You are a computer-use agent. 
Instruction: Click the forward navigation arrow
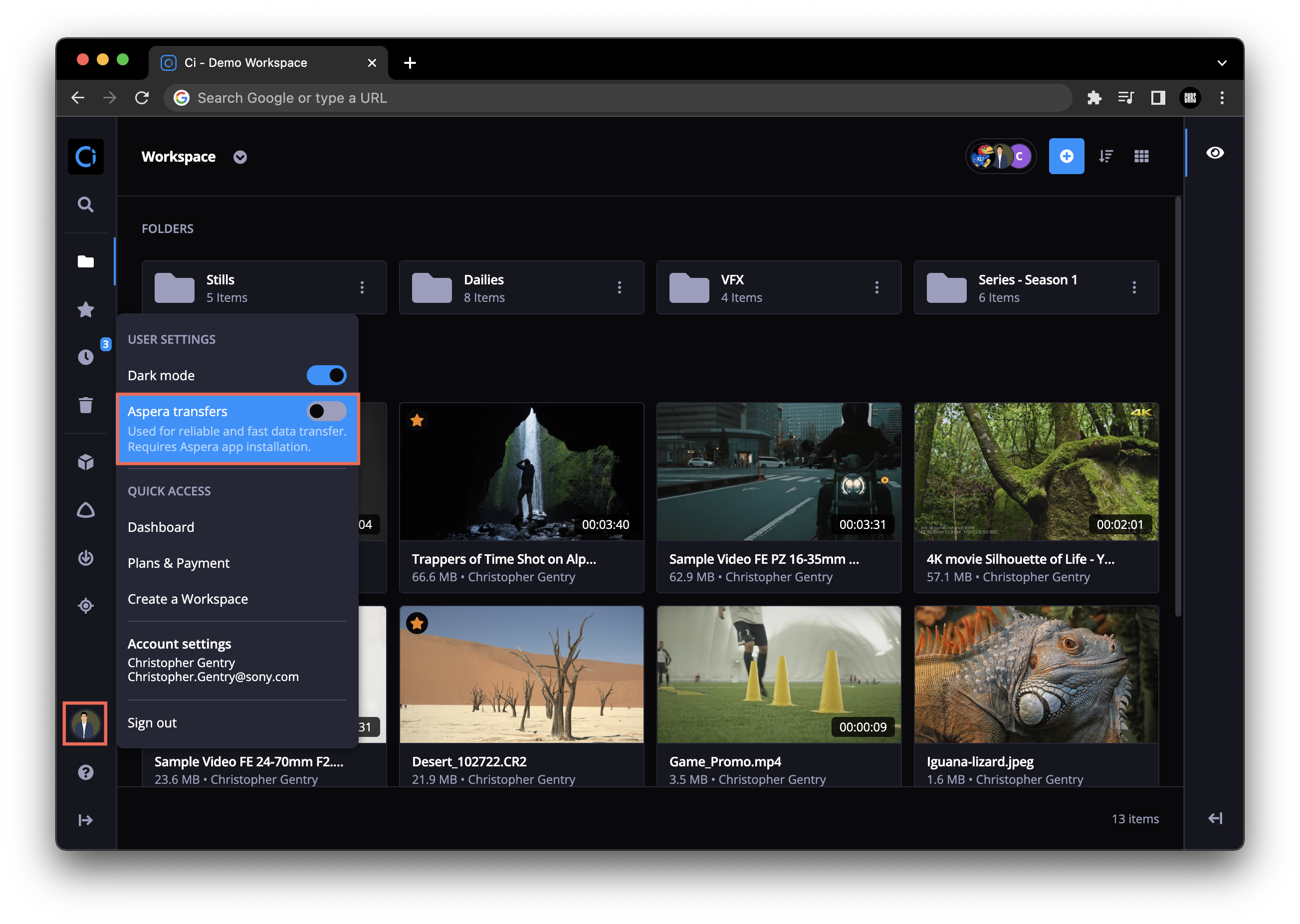click(x=110, y=98)
